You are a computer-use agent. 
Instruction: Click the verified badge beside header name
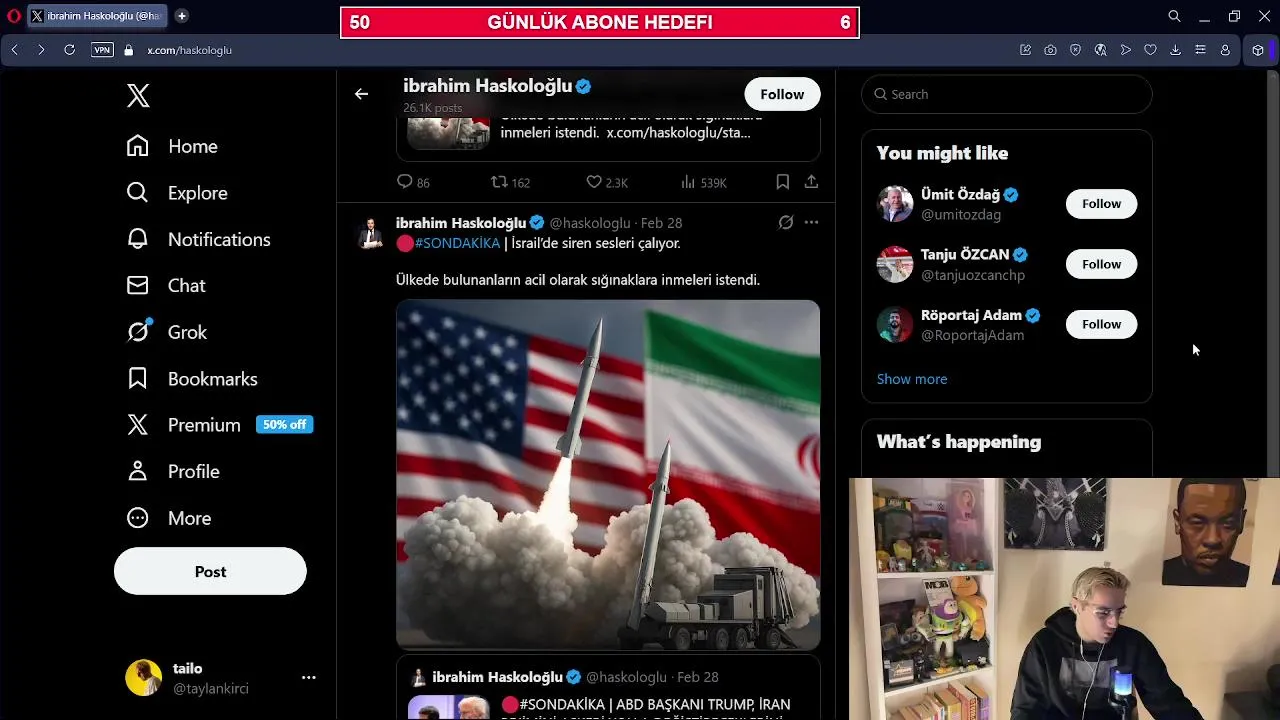(583, 86)
